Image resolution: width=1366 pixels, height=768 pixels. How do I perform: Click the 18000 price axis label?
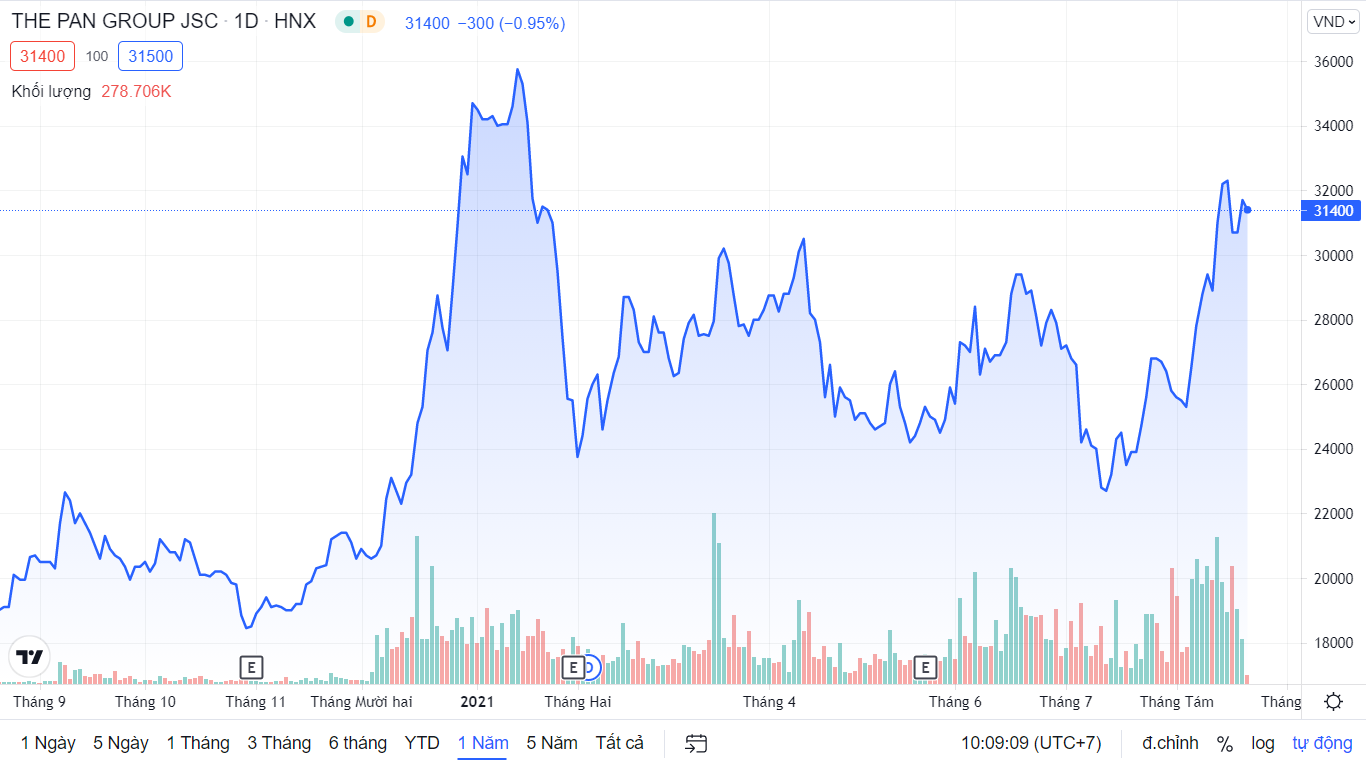[1333, 643]
